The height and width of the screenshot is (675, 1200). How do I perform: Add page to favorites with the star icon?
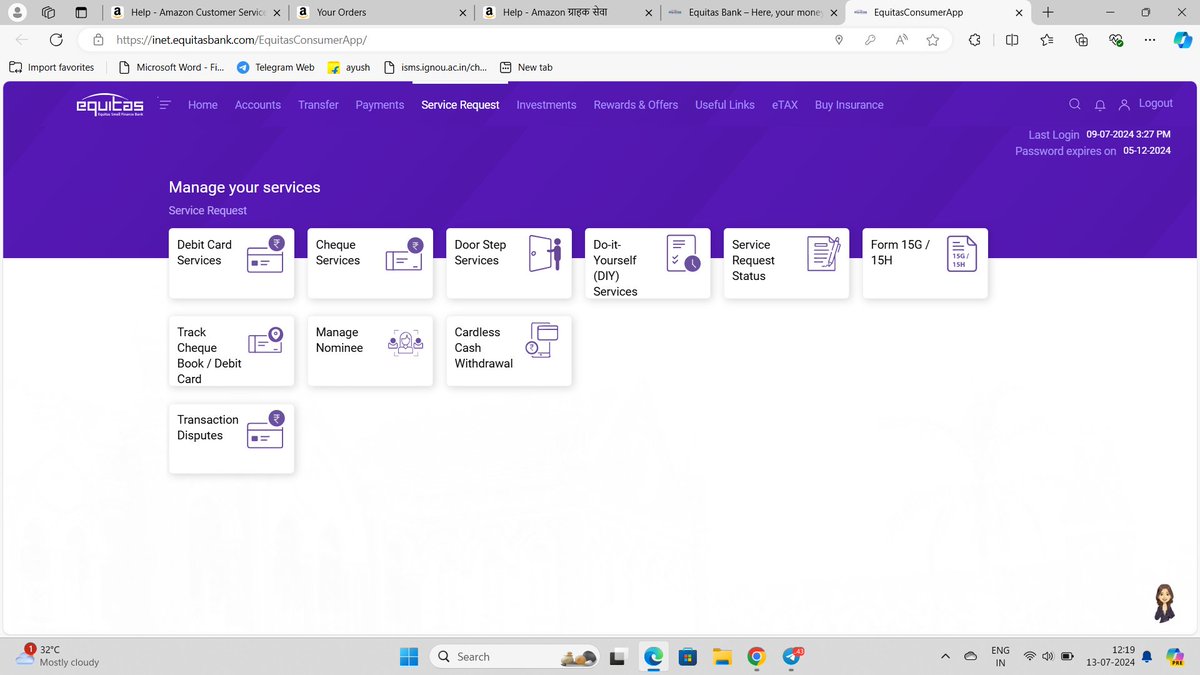[x=933, y=40]
